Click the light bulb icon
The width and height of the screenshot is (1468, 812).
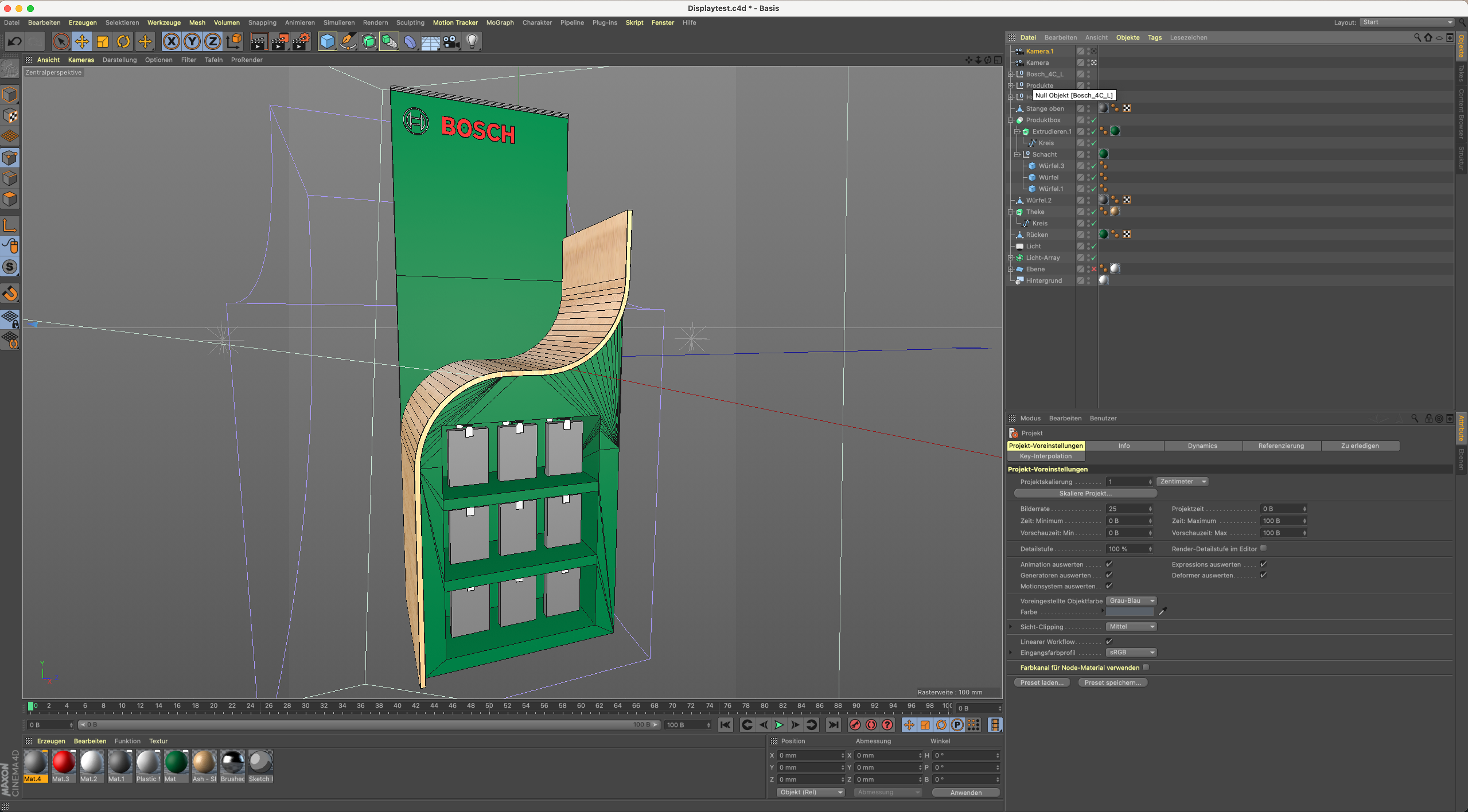tap(472, 42)
